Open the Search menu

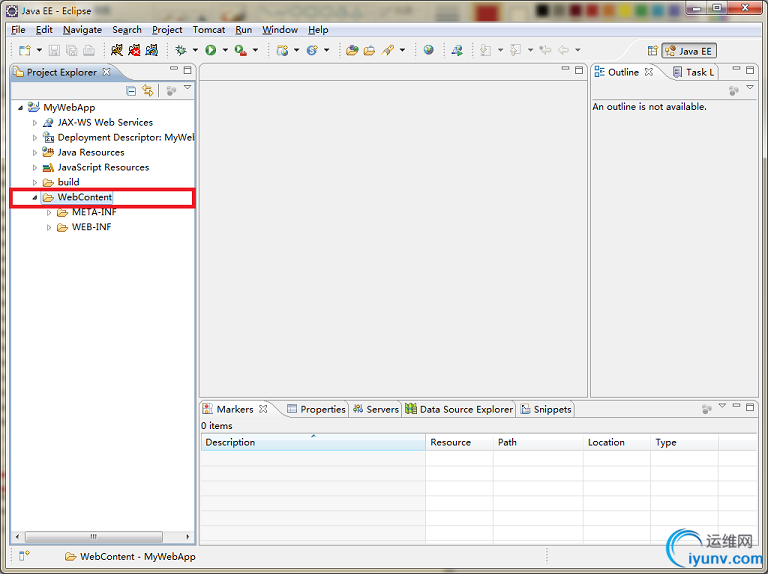coord(127,30)
